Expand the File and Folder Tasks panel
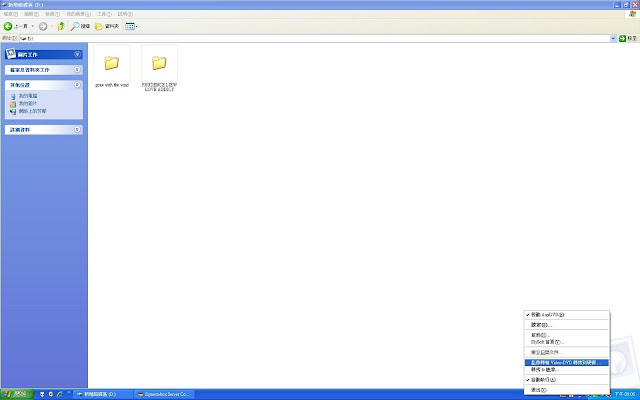640x400 pixels. pos(77,70)
